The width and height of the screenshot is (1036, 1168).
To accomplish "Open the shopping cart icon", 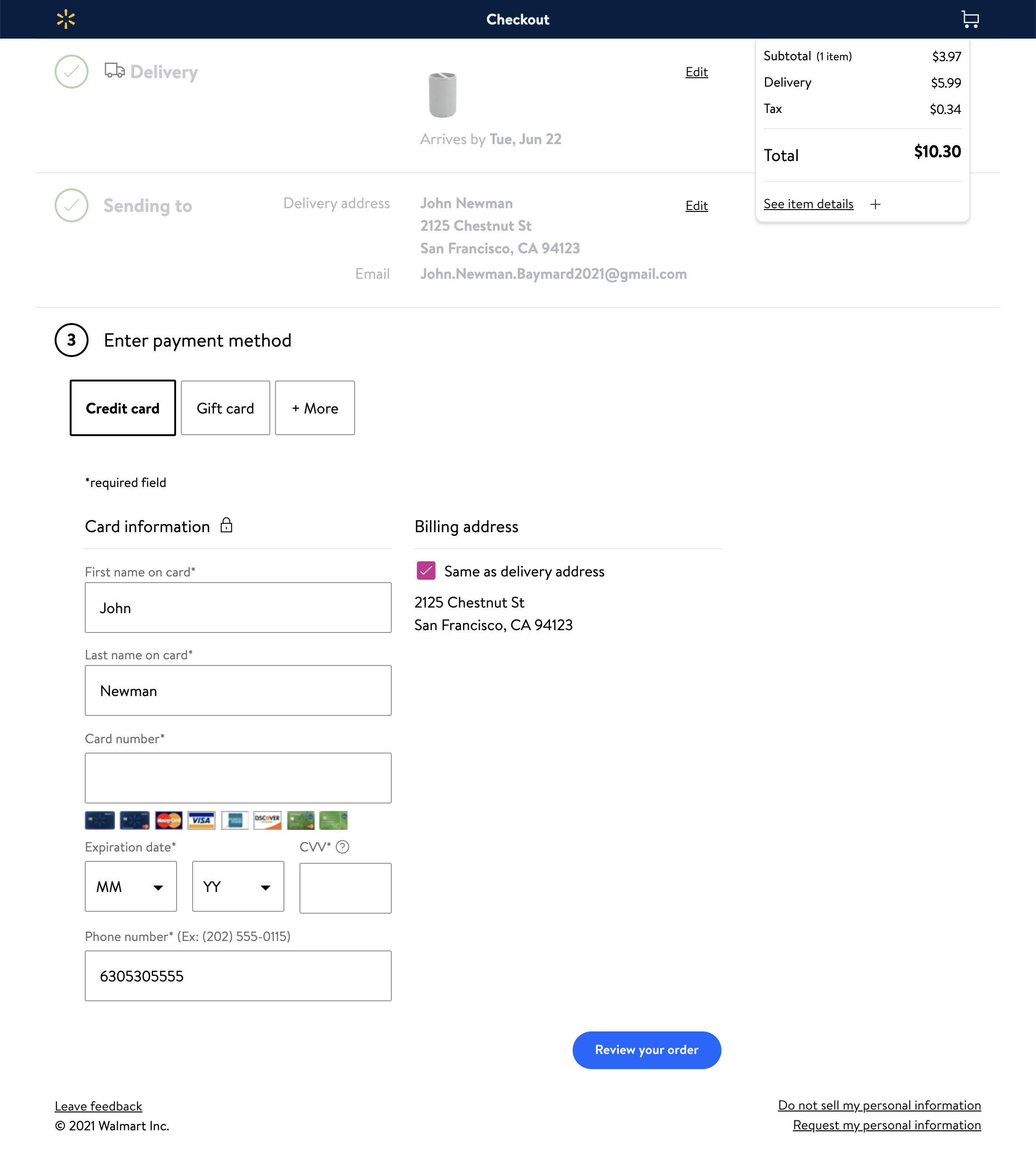I will click(970, 19).
